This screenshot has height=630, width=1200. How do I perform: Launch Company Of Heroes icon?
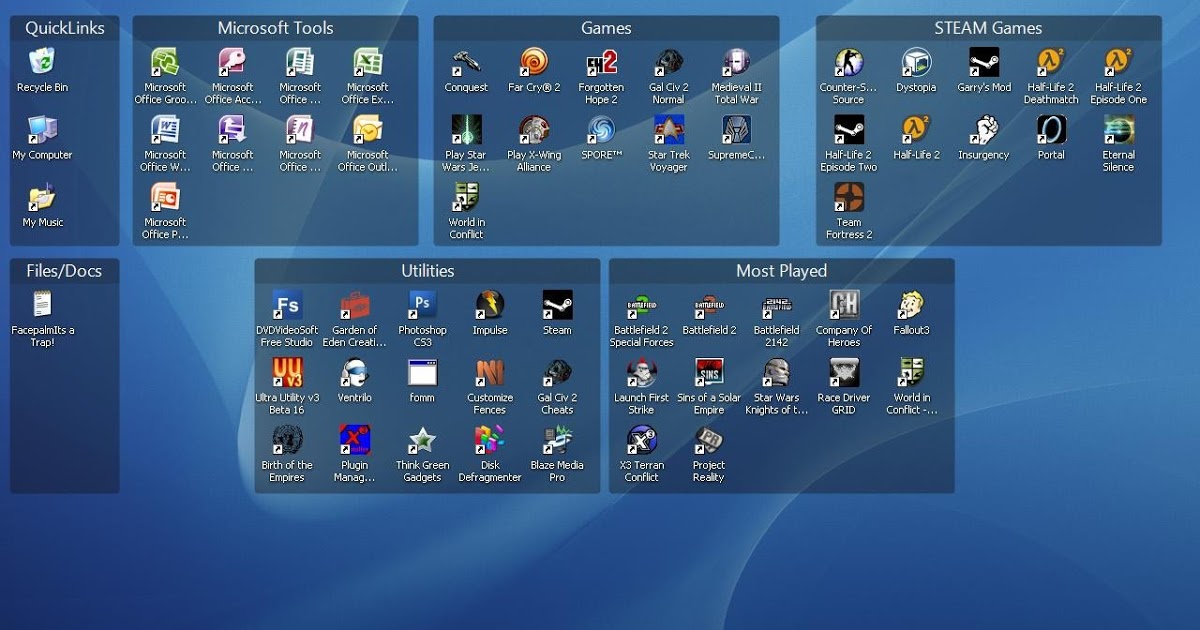click(844, 304)
